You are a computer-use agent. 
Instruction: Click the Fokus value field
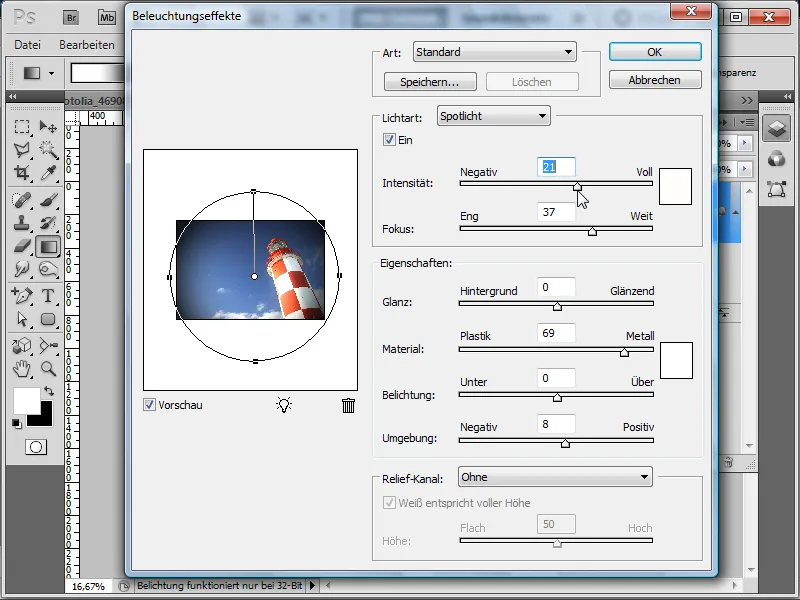(556, 212)
